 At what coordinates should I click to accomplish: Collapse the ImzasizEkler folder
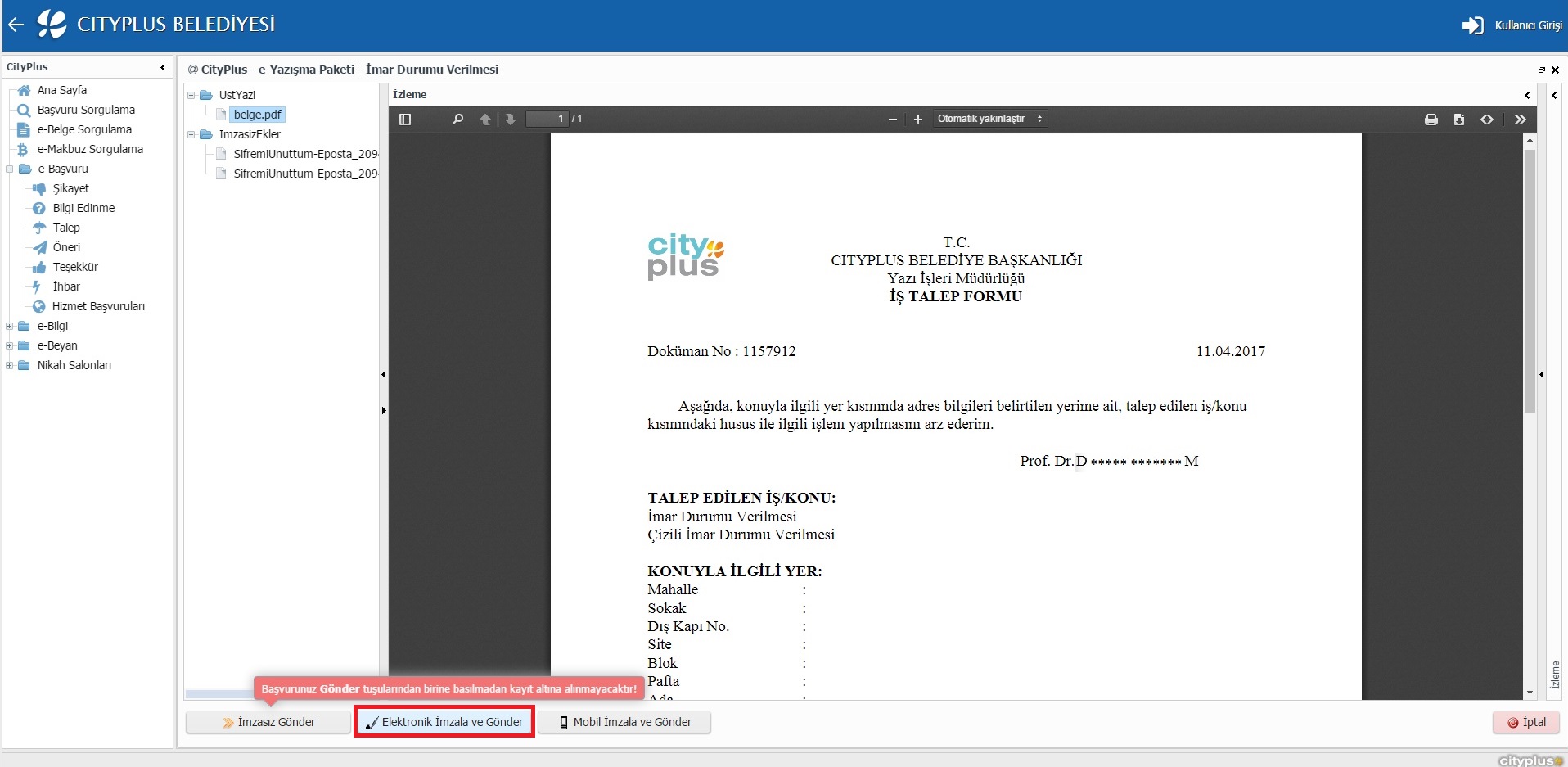click(191, 134)
